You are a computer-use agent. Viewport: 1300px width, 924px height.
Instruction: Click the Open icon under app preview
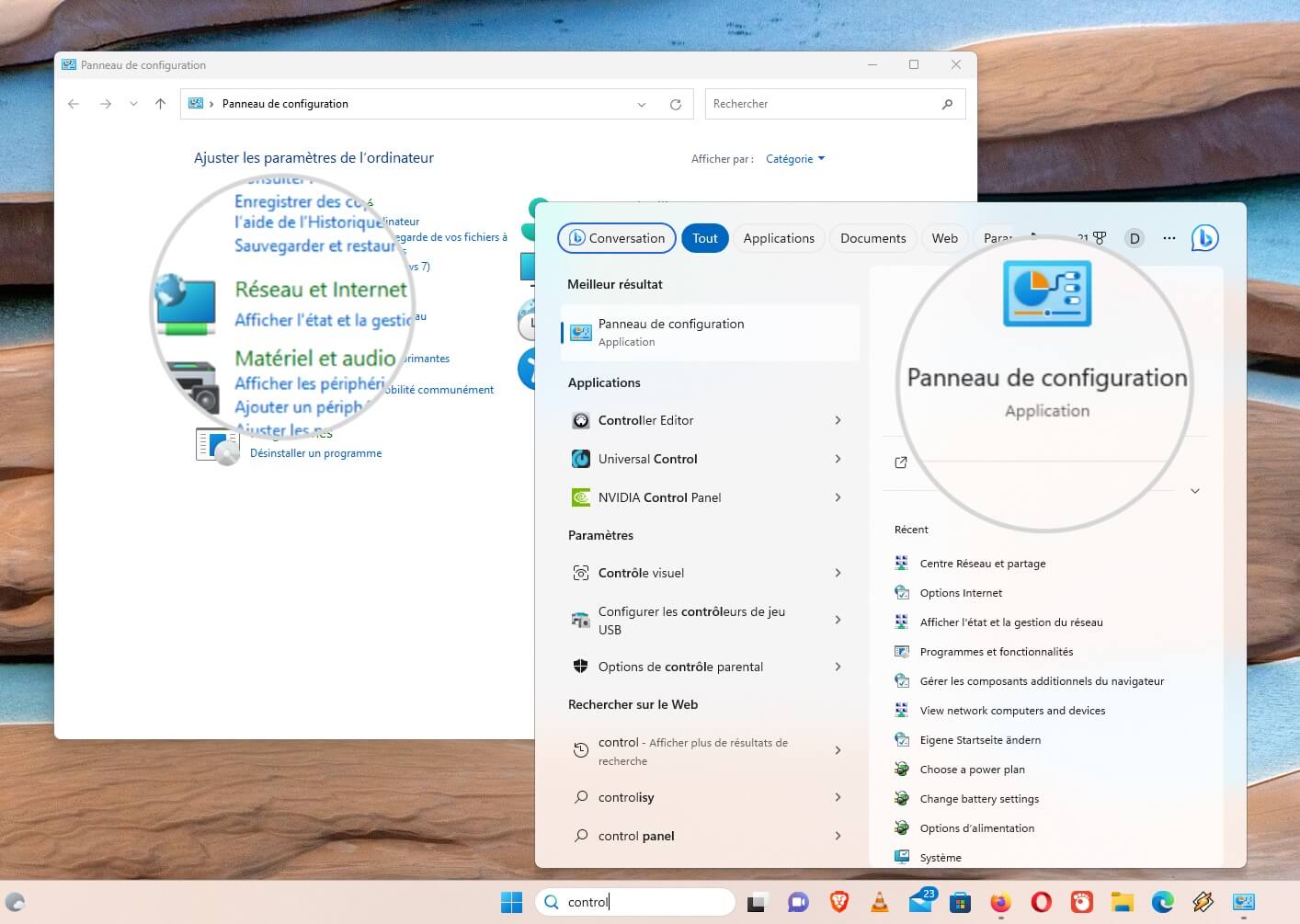(901, 462)
